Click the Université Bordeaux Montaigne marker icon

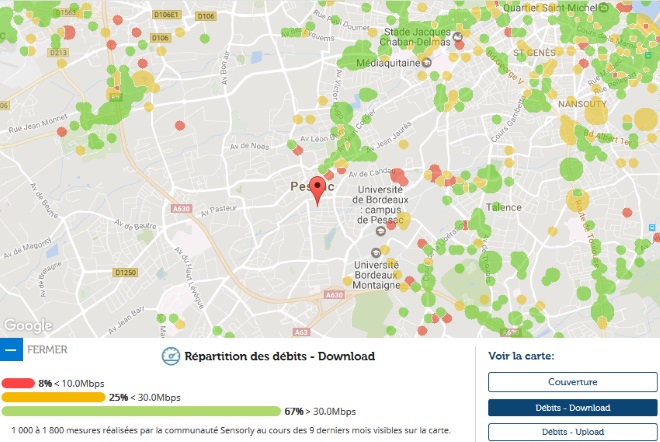click(x=375, y=253)
